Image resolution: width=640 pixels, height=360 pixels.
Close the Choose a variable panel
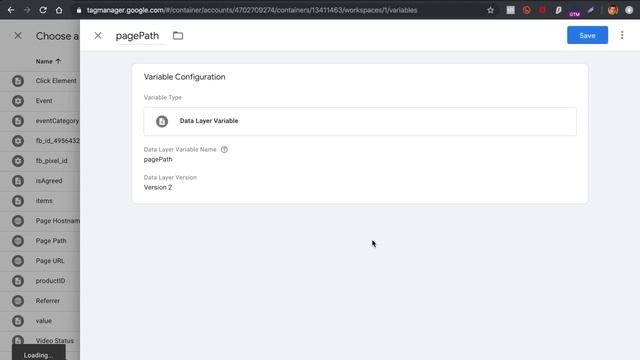tap(18, 36)
